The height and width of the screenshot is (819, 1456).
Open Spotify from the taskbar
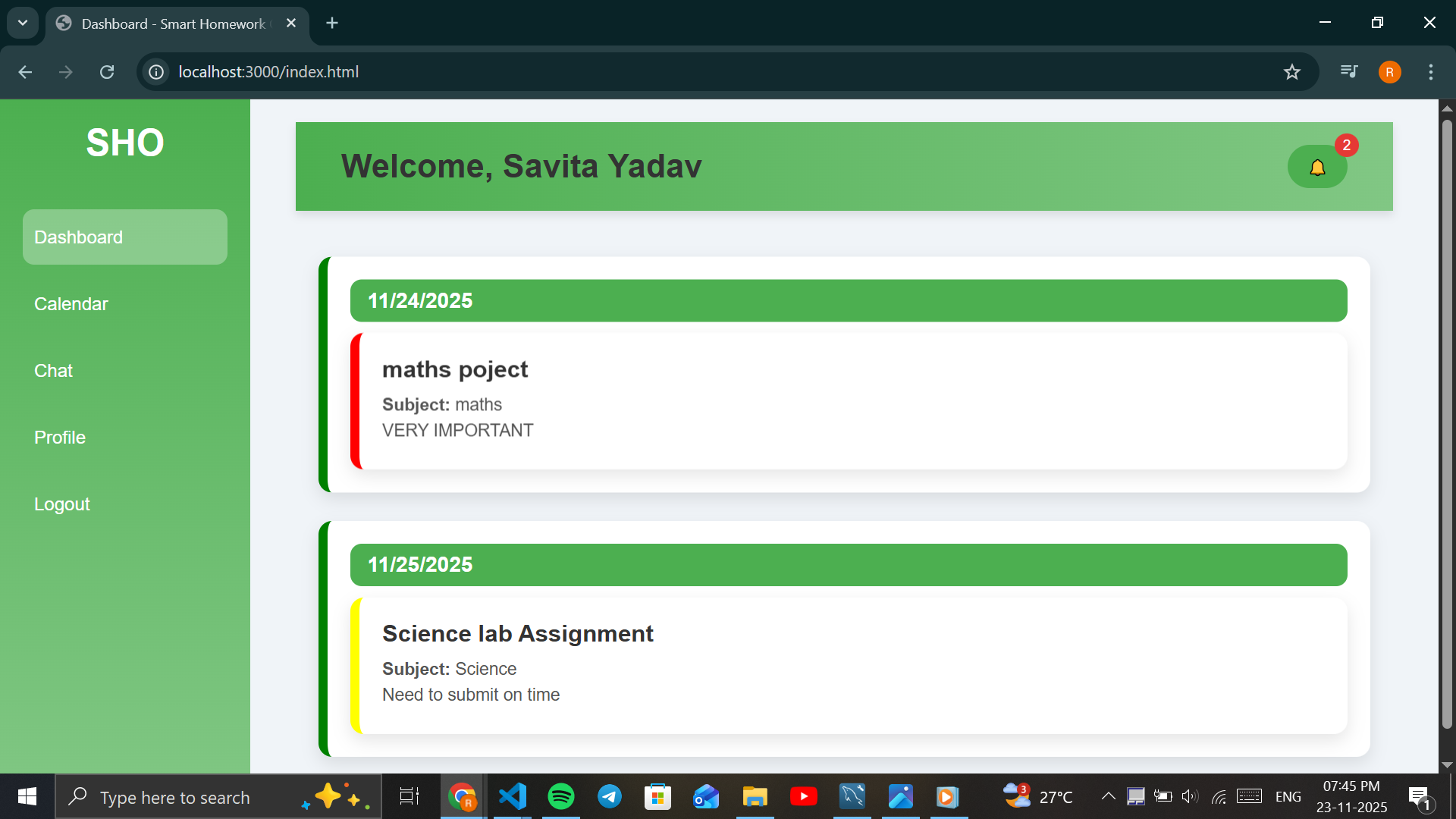pos(561,796)
